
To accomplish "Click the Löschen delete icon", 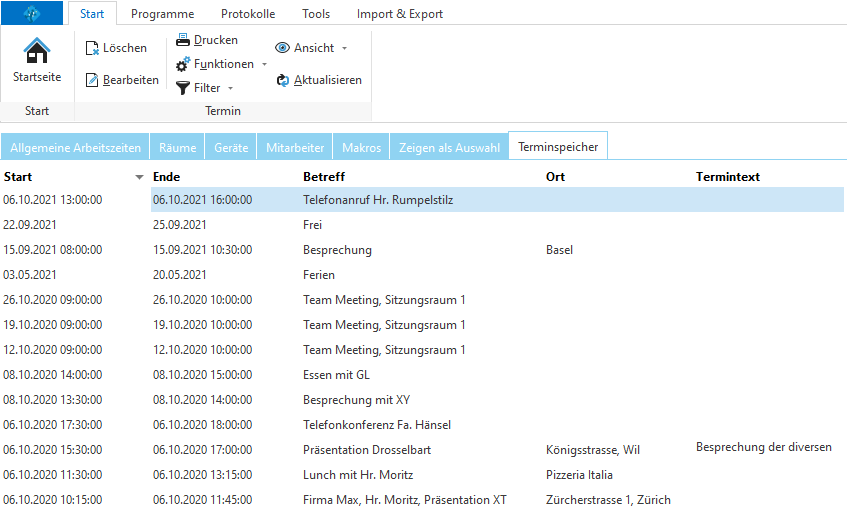I will [92, 48].
